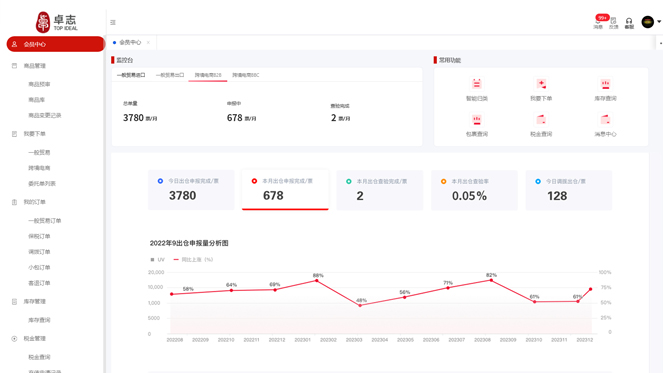Open the 税金查询 shortcut icon in 常用功能
Viewport: 663px width, 373px height.
(x=541, y=120)
